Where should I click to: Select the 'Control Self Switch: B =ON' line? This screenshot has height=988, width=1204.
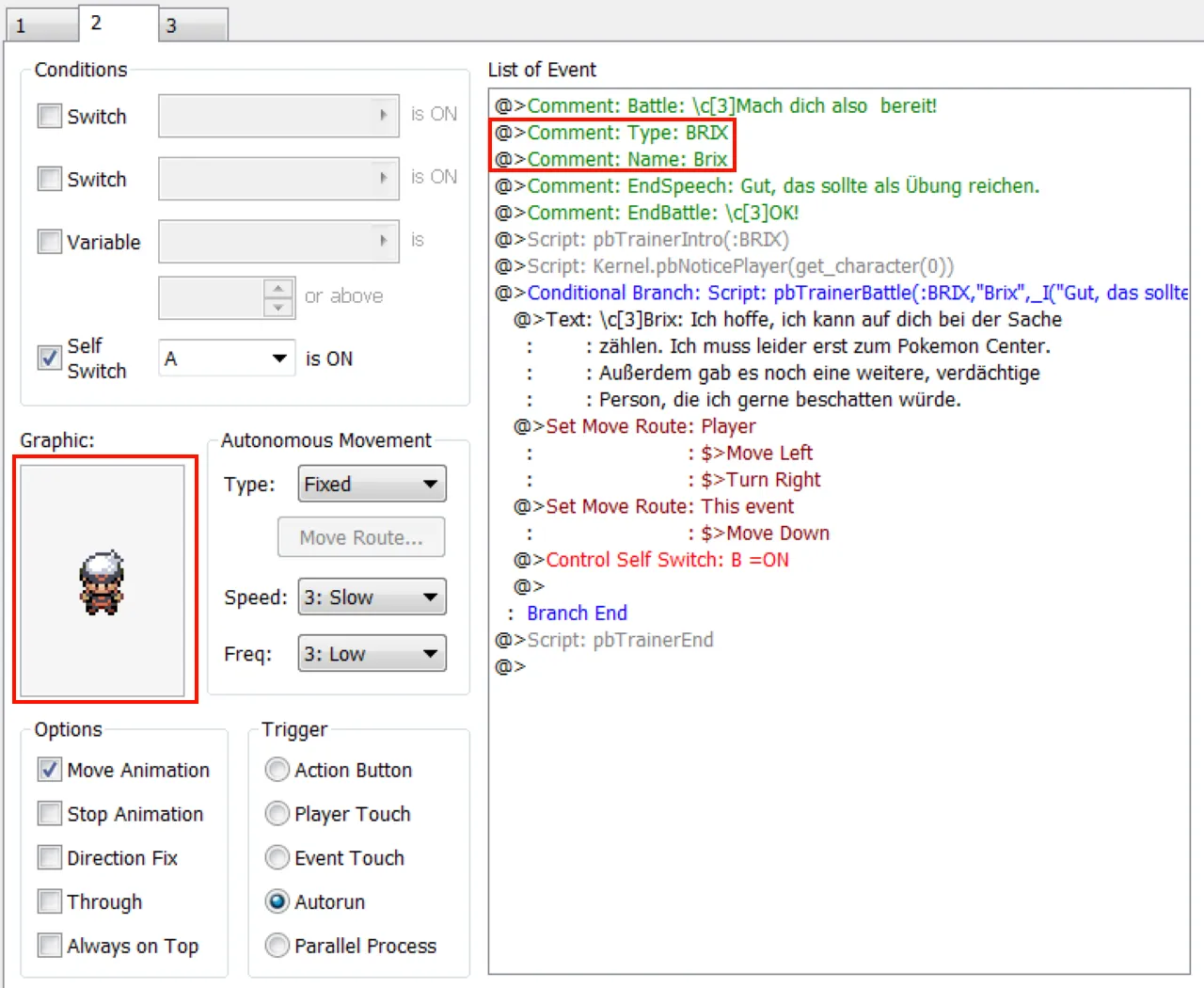coord(651,560)
